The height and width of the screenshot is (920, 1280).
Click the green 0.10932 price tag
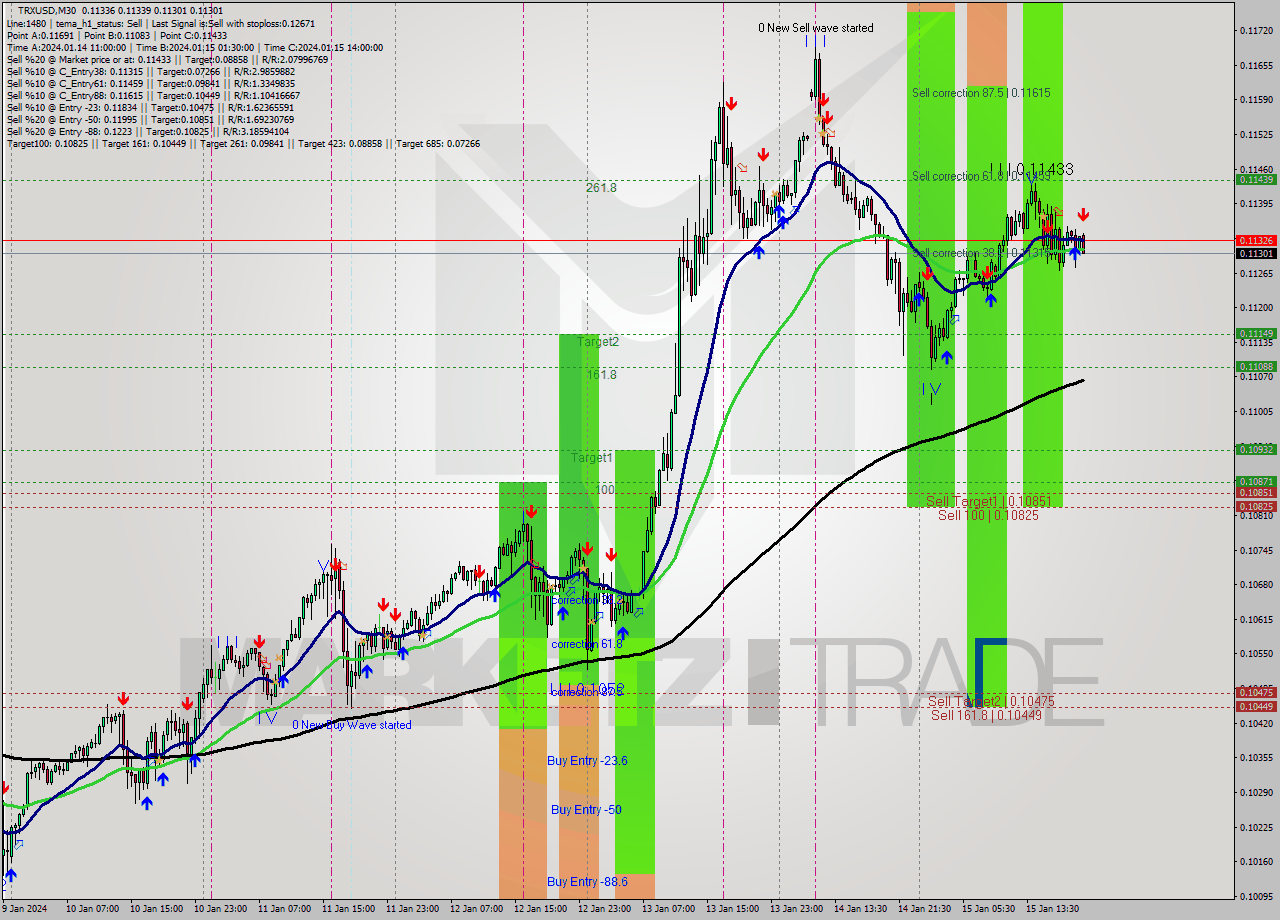pyautogui.click(x=1256, y=450)
